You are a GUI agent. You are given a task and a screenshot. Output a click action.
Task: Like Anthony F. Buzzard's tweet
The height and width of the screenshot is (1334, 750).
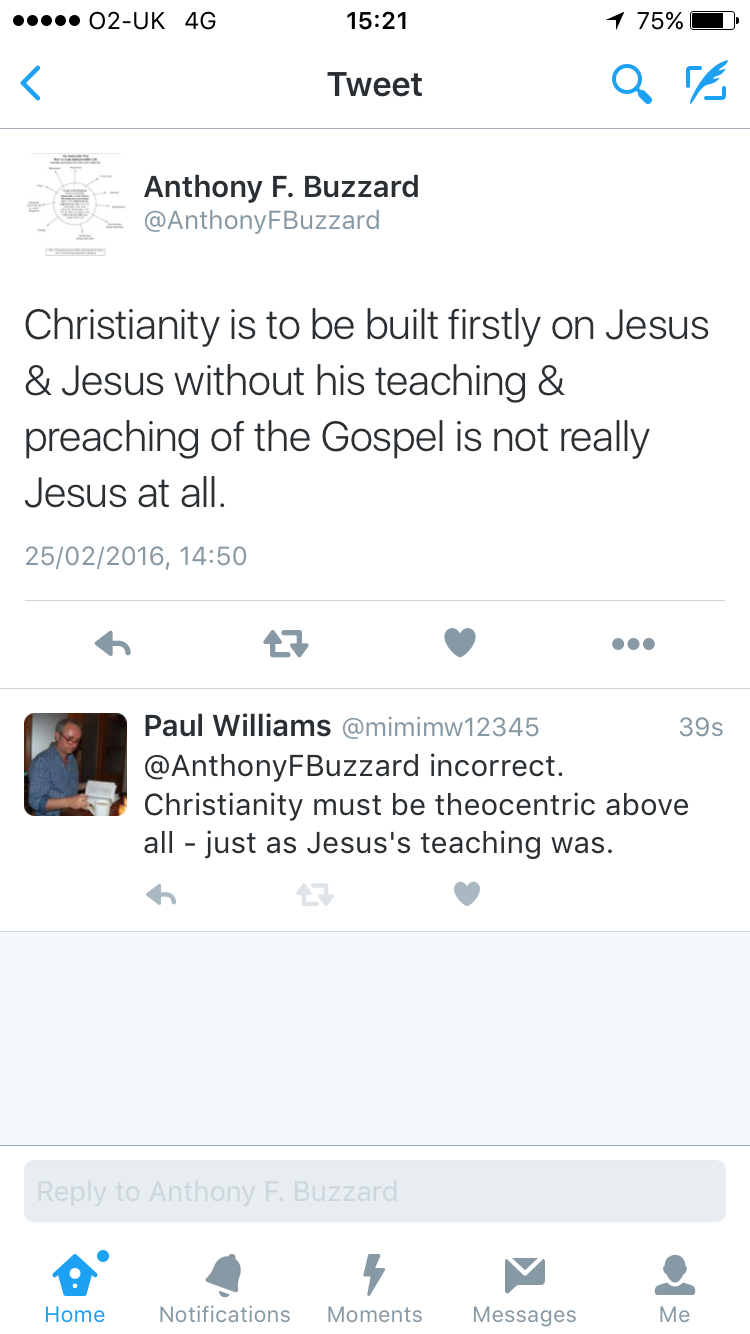(x=460, y=643)
